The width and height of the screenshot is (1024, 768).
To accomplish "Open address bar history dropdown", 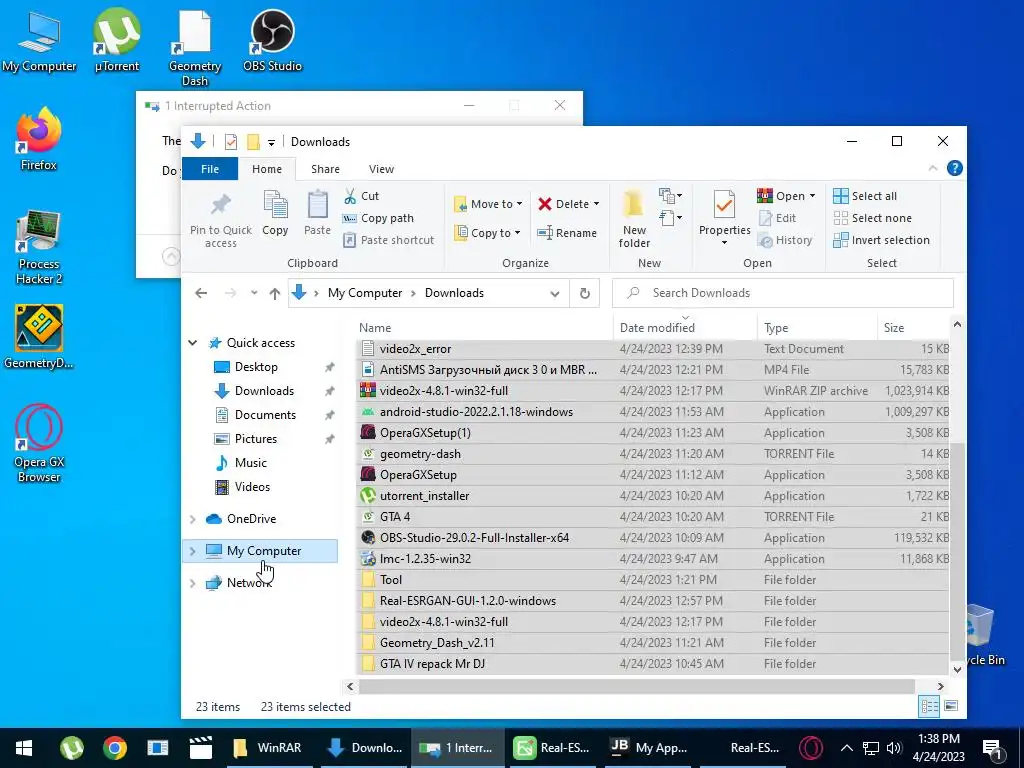I will (554, 293).
